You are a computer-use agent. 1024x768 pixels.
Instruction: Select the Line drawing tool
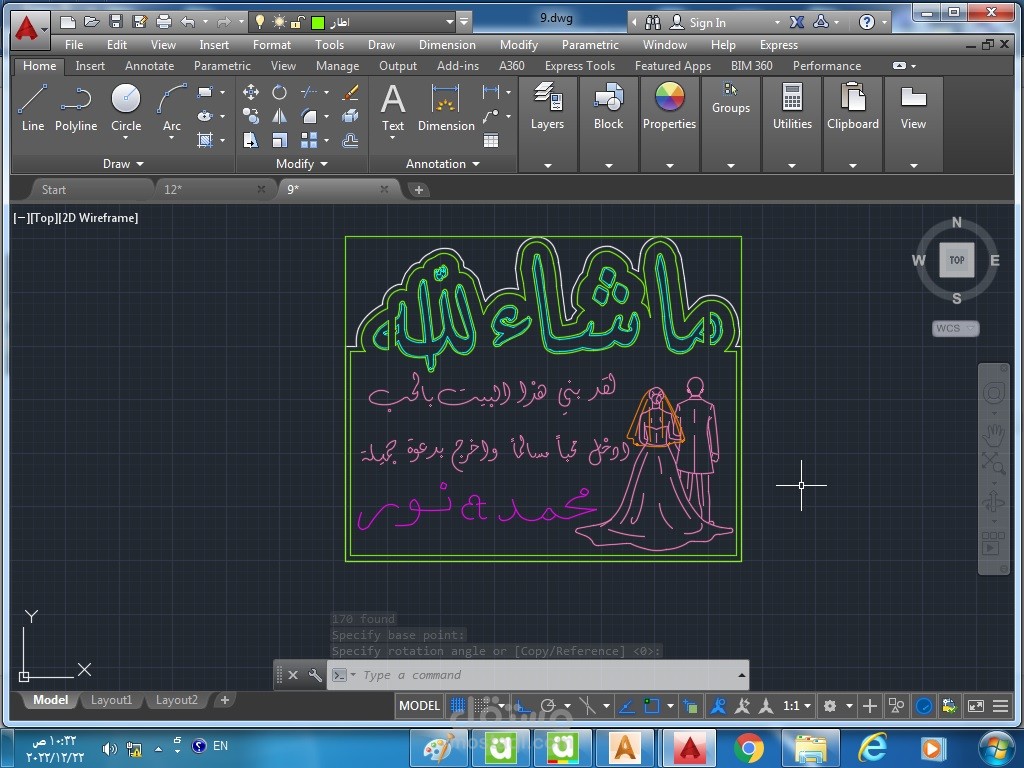coord(33,107)
